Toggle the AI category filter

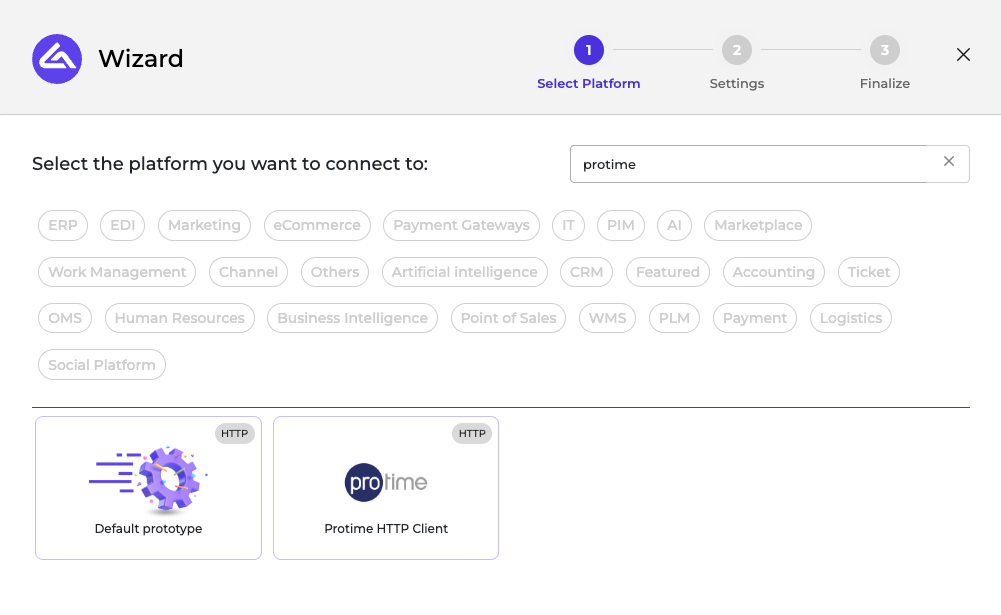pyautogui.click(x=674, y=225)
